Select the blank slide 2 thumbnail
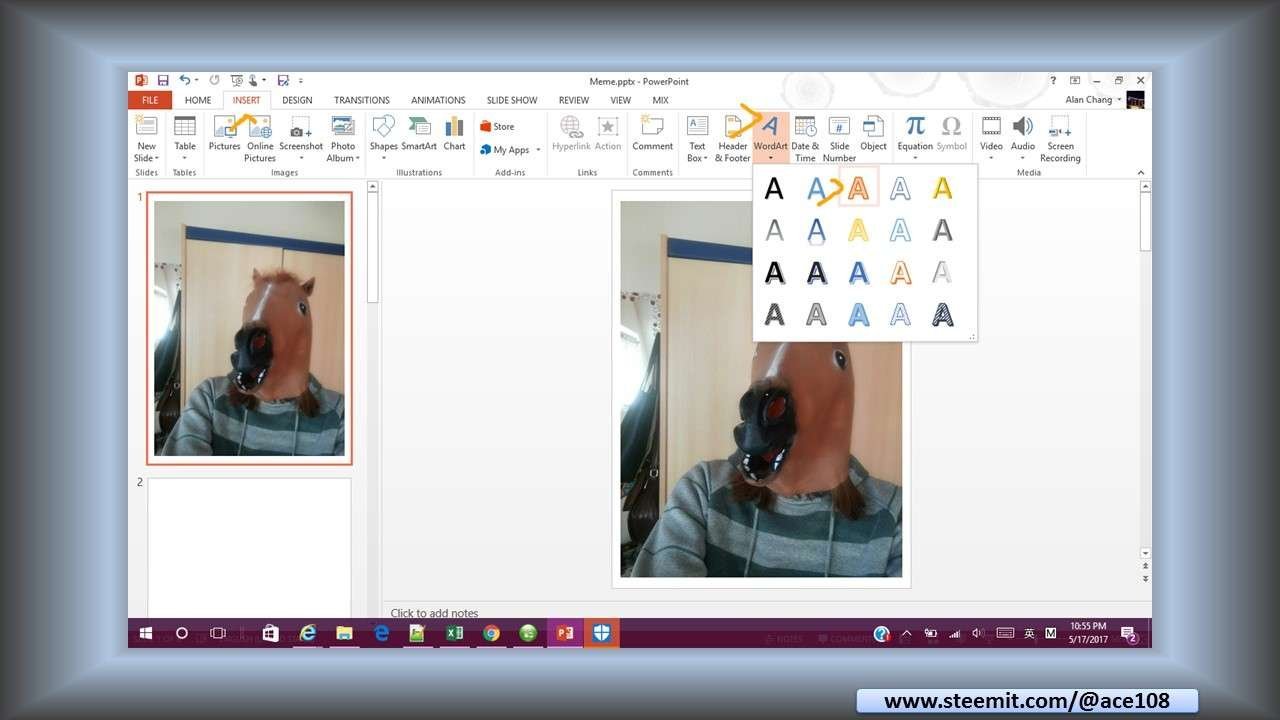Viewport: 1280px width, 720px height. pos(249,547)
